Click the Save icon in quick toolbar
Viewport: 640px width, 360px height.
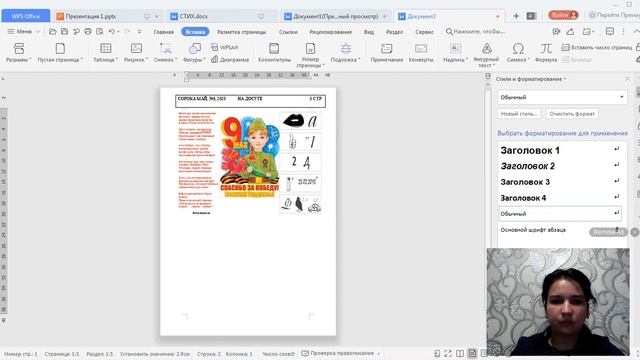(64, 31)
